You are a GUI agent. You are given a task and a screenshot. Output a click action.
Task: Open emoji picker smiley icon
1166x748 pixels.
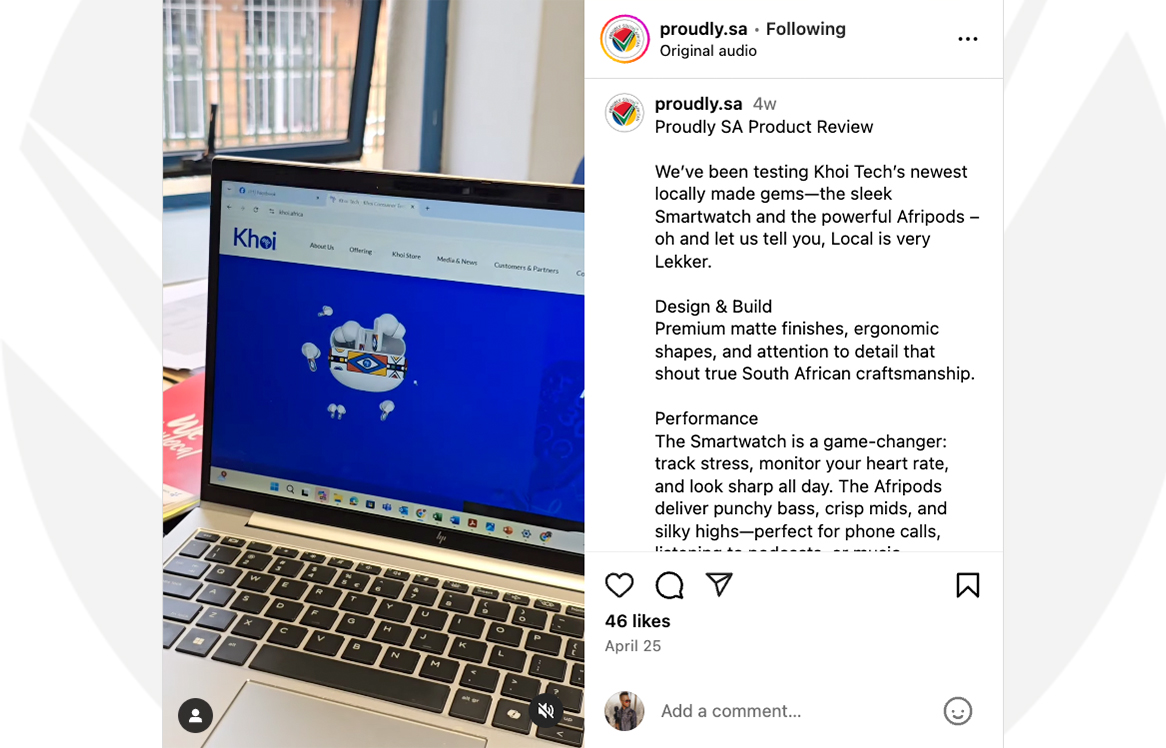pyautogui.click(x=957, y=711)
